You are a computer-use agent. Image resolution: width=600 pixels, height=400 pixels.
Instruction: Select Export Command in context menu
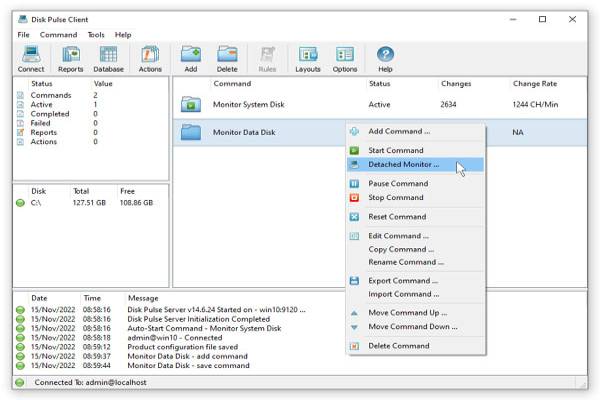[403, 281]
